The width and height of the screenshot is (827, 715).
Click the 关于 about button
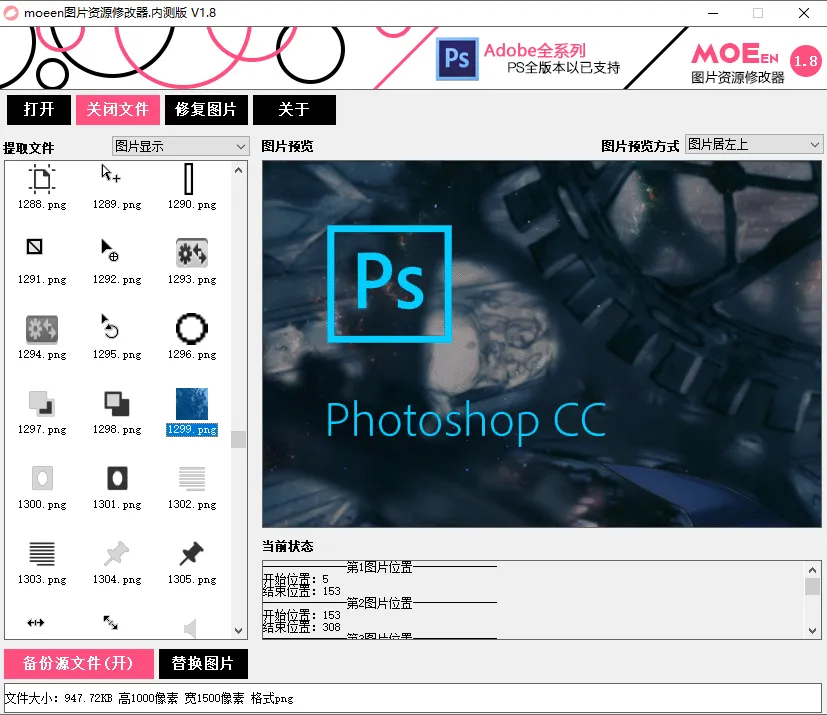click(294, 110)
